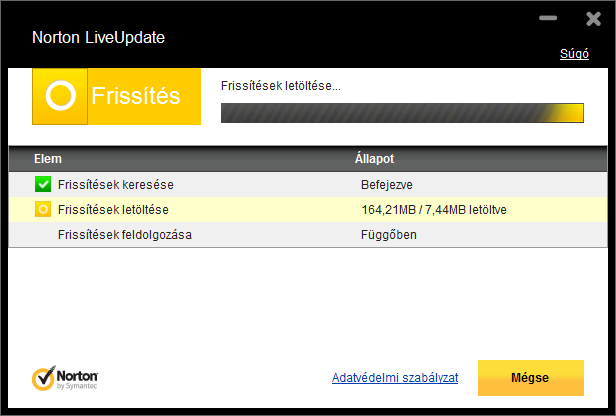Click the Norton LiveUpdate window title
616x416 pixels.
[98, 38]
